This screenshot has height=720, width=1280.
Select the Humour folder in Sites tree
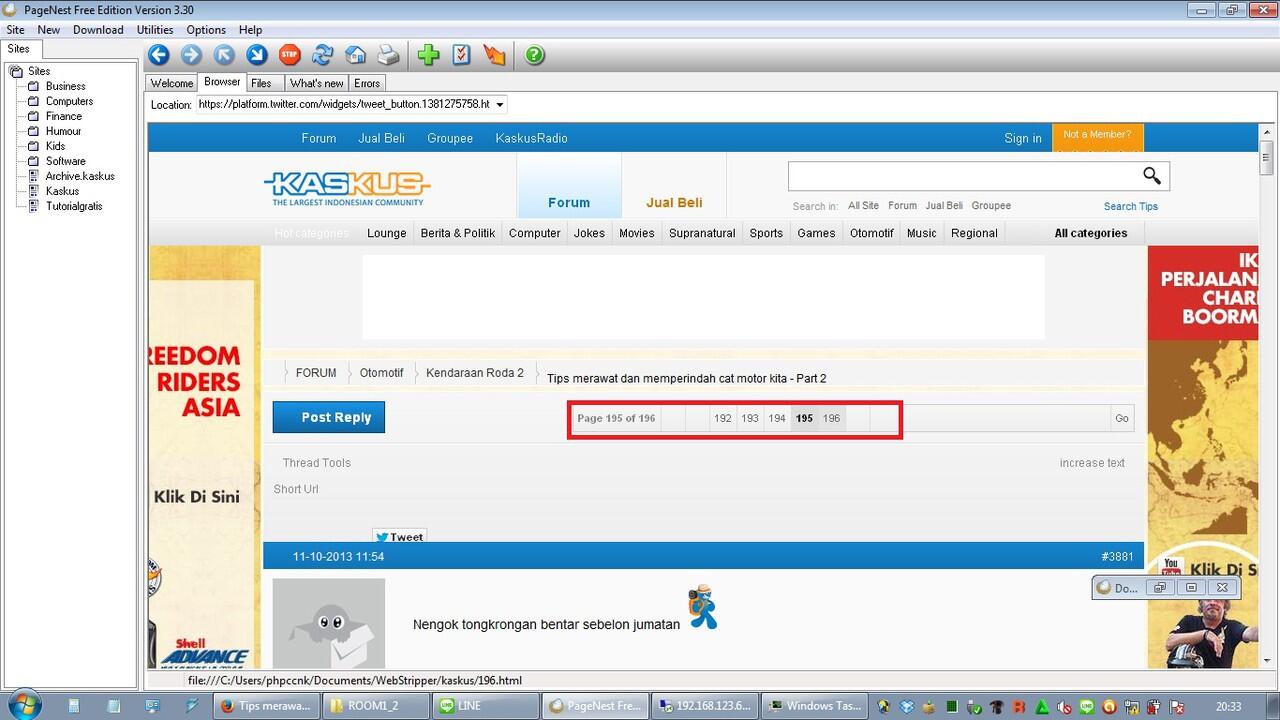(x=63, y=131)
